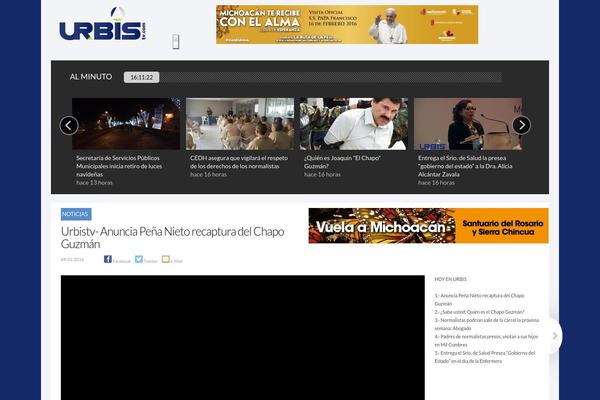Open CEDH asegura que vigilará headline
This screenshot has height=400, width=600.
pos(239,162)
